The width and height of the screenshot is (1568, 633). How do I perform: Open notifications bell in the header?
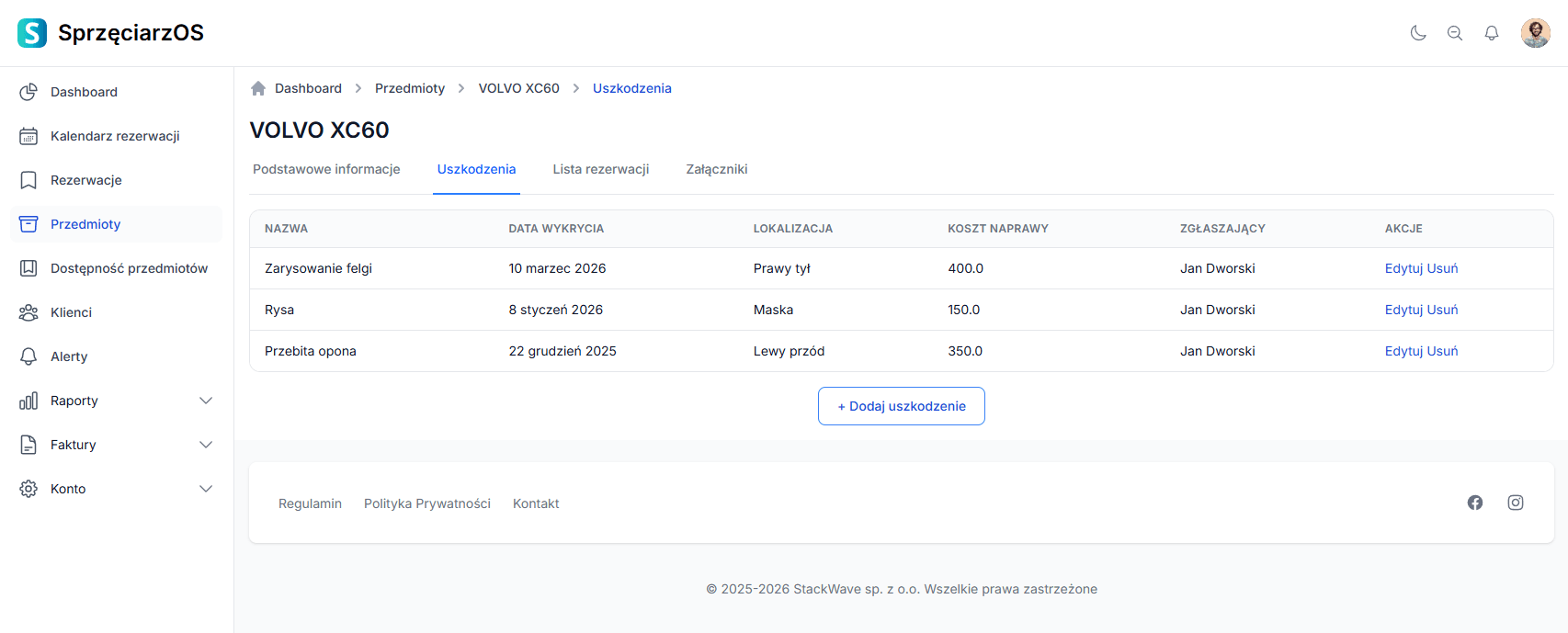[x=1492, y=33]
